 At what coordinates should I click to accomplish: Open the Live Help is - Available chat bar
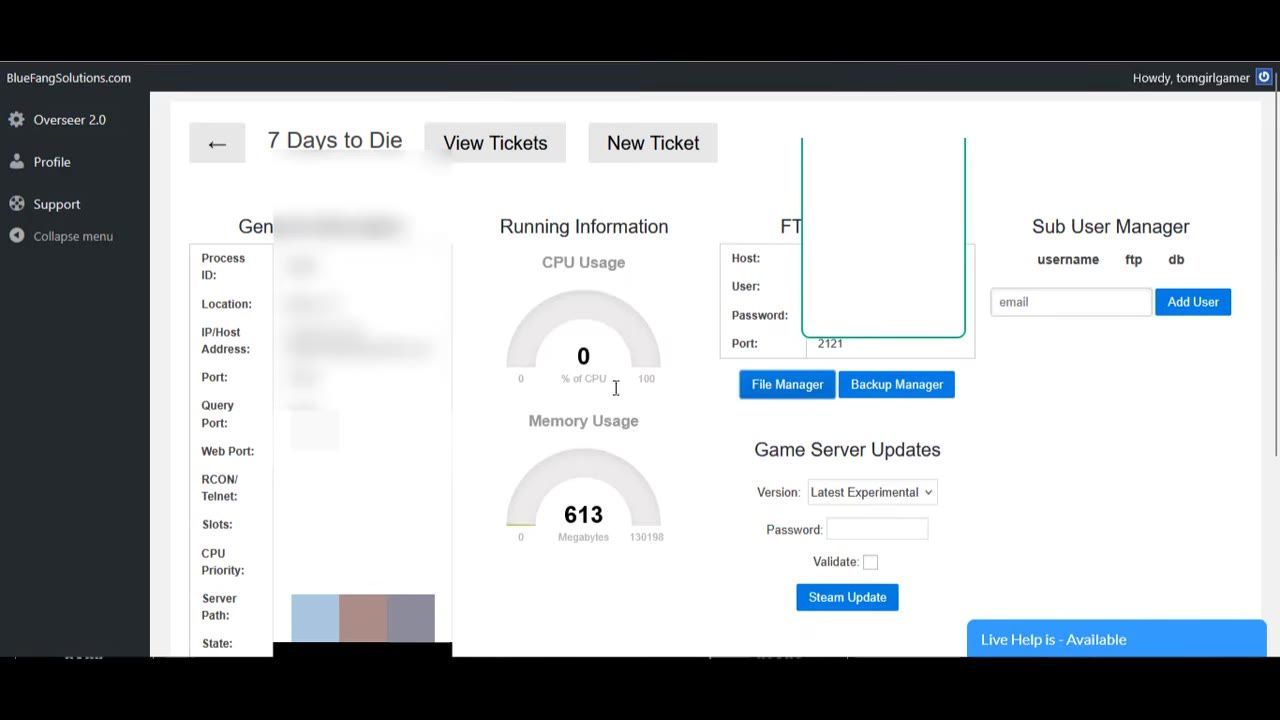[1117, 639]
